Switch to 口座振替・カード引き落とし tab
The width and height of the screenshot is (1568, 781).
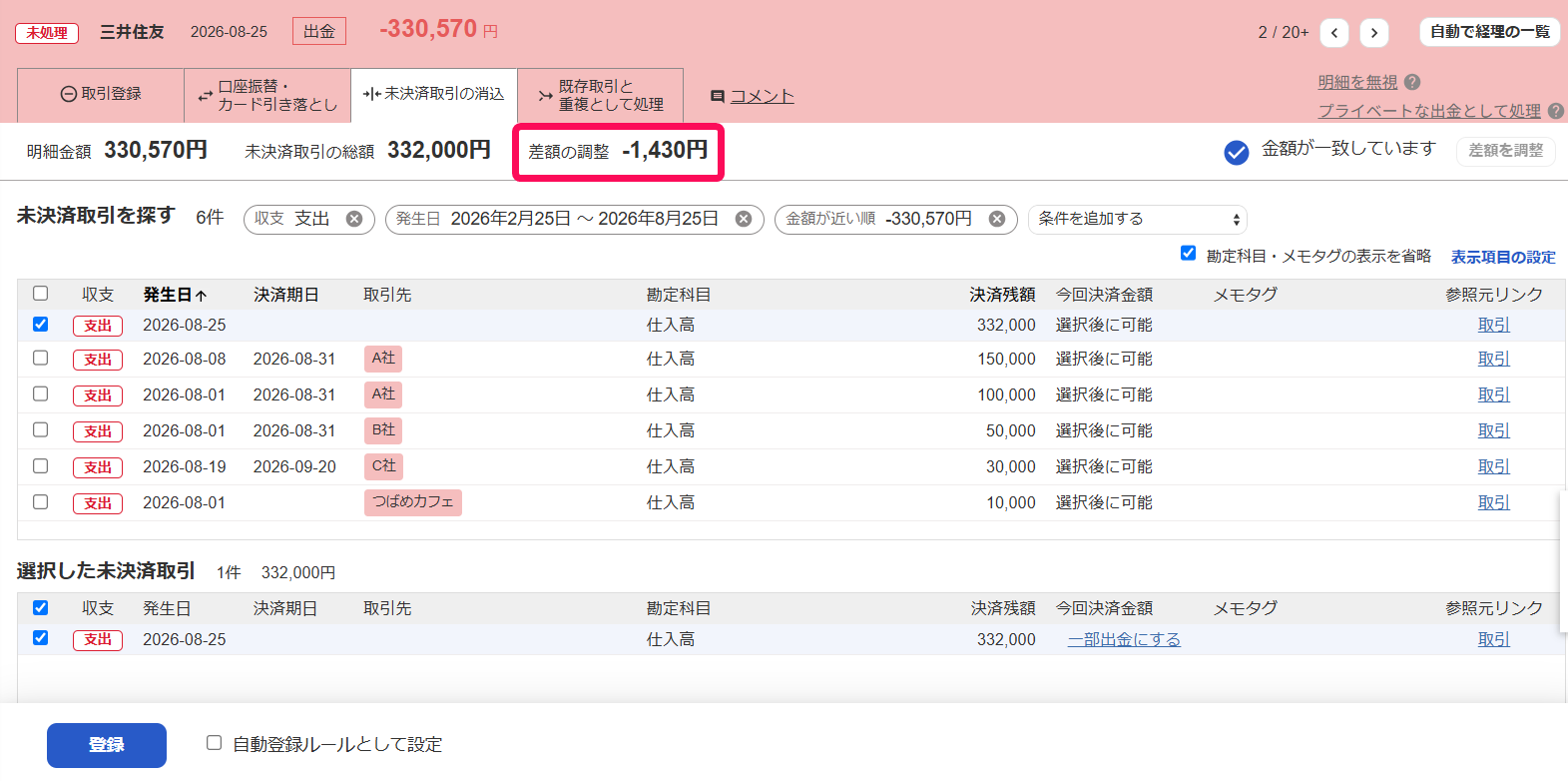(x=267, y=95)
